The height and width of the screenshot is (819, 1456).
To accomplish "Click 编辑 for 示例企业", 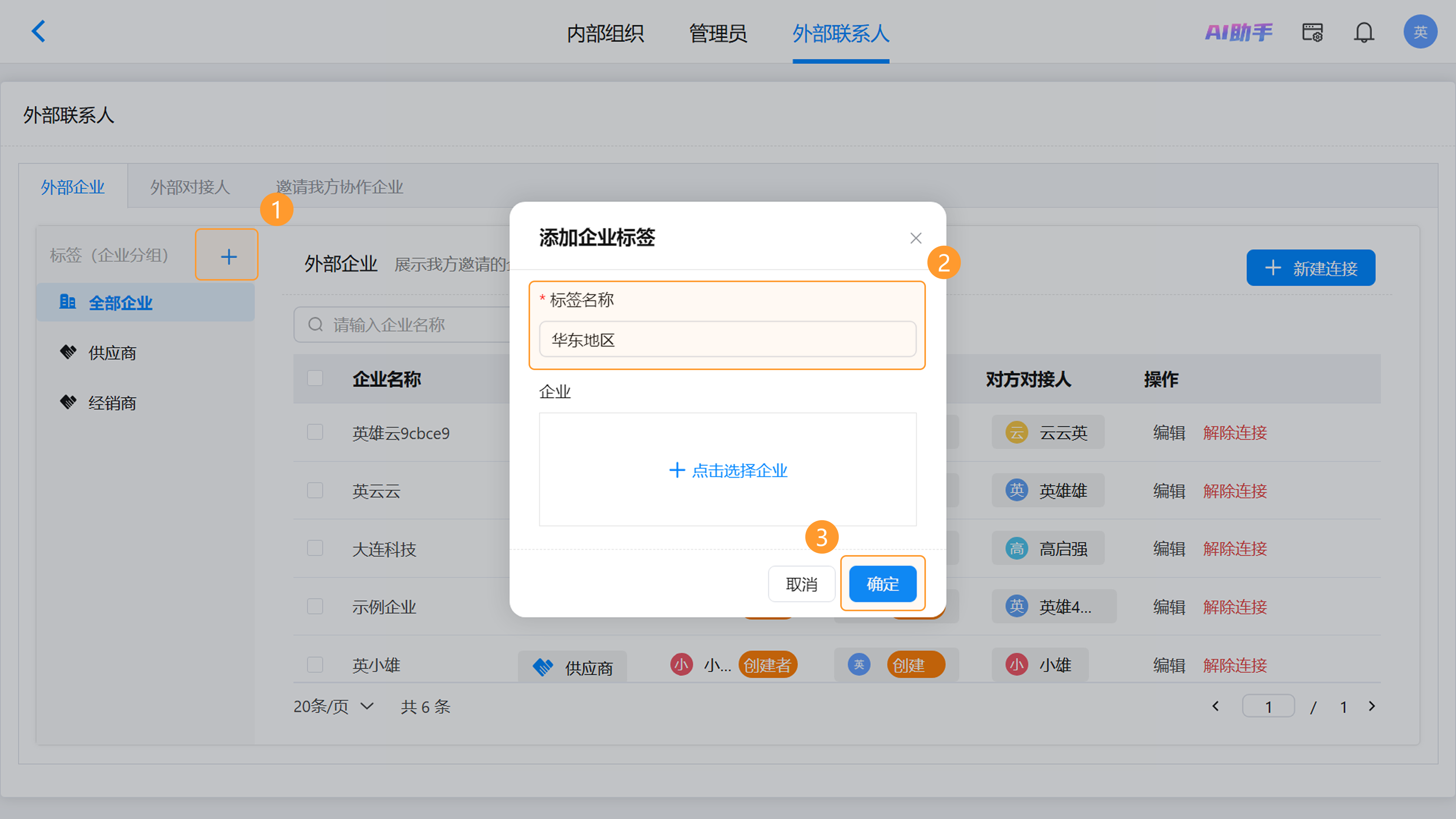I will (1169, 607).
